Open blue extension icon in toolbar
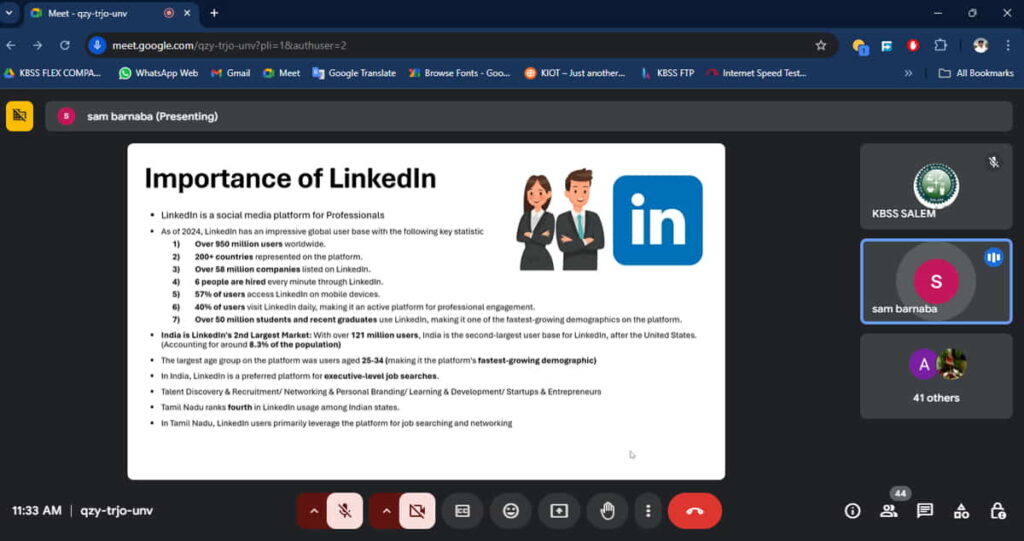Image resolution: width=1024 pixels, height=541 pixels. pyautogui.click(x=886, y=46)
